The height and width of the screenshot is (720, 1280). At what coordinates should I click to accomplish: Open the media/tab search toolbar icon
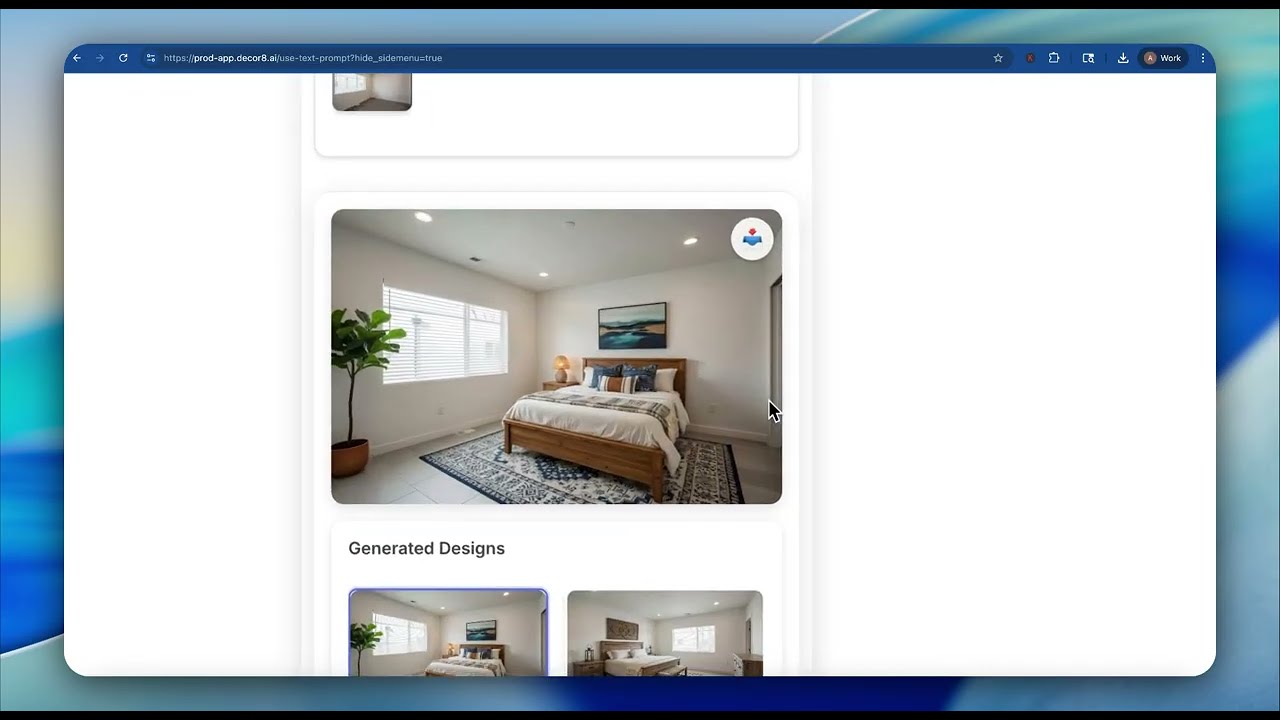click(x=1088, y=58)
